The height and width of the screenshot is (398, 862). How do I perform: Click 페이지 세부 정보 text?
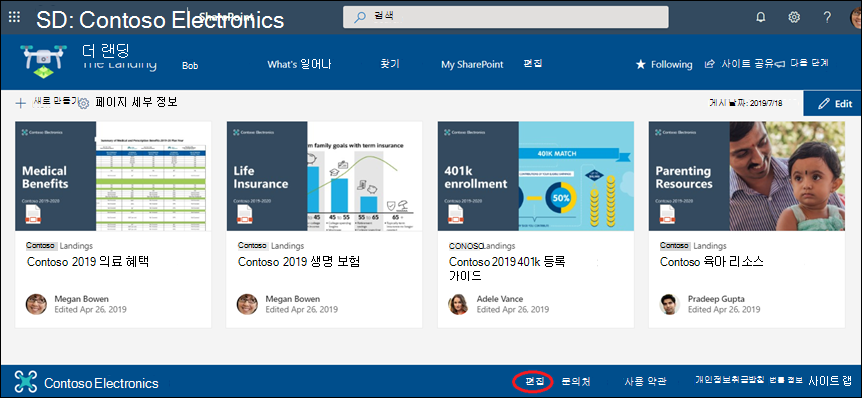coord(136,102)
